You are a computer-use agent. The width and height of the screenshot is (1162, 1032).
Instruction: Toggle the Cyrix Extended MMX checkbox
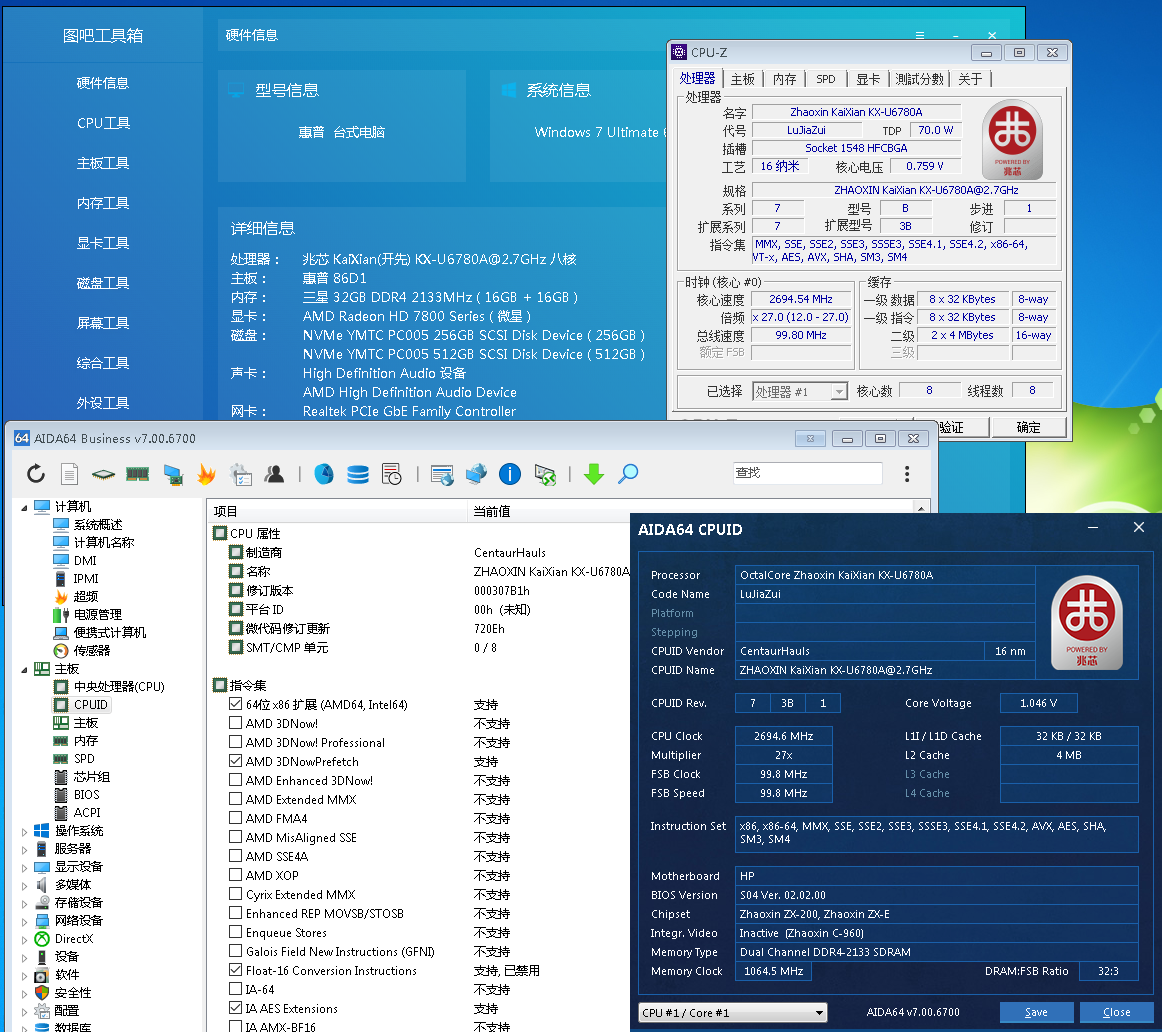click(x=236, y=894)
